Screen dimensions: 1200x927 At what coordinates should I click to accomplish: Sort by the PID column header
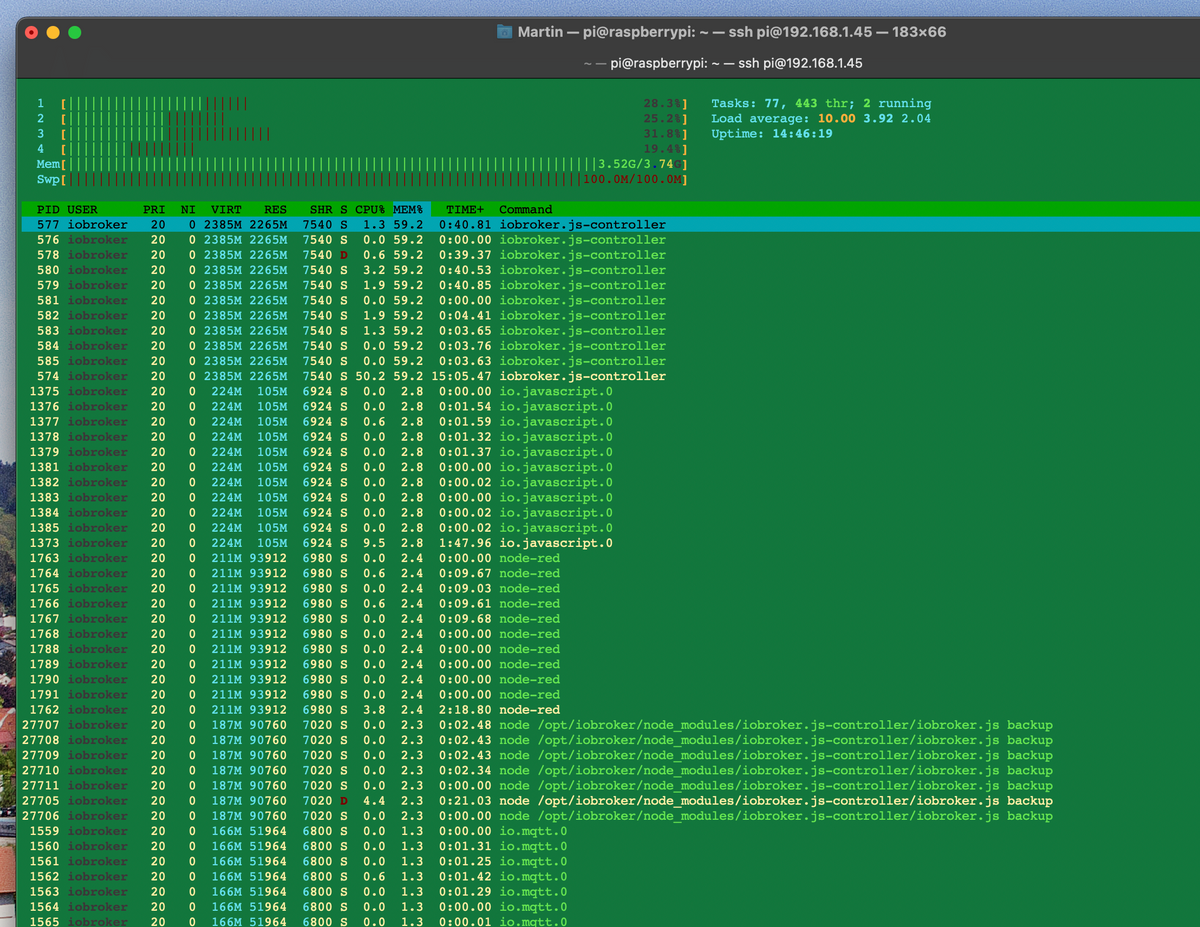(x=47, y=210)
